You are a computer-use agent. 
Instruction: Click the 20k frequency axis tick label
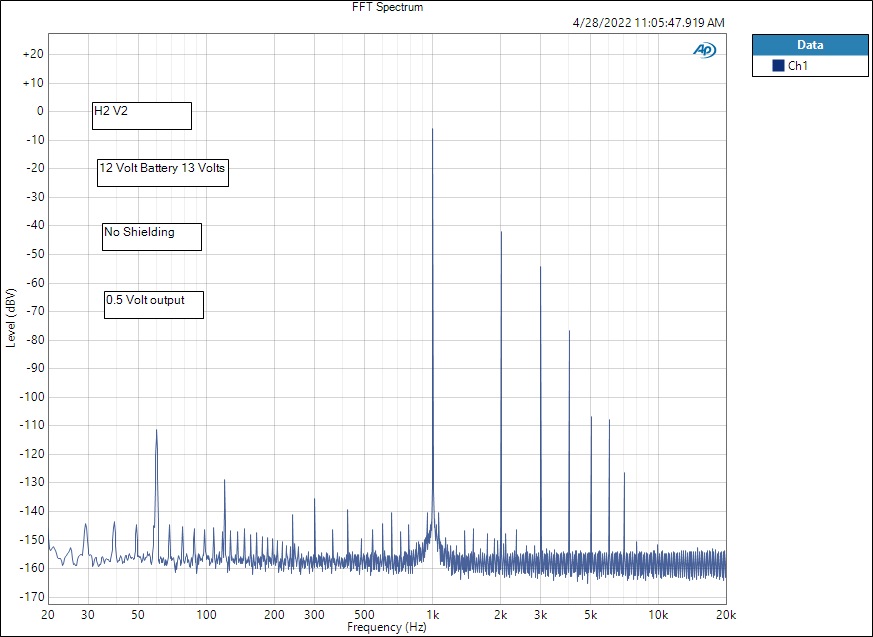[x=726, y=615]
